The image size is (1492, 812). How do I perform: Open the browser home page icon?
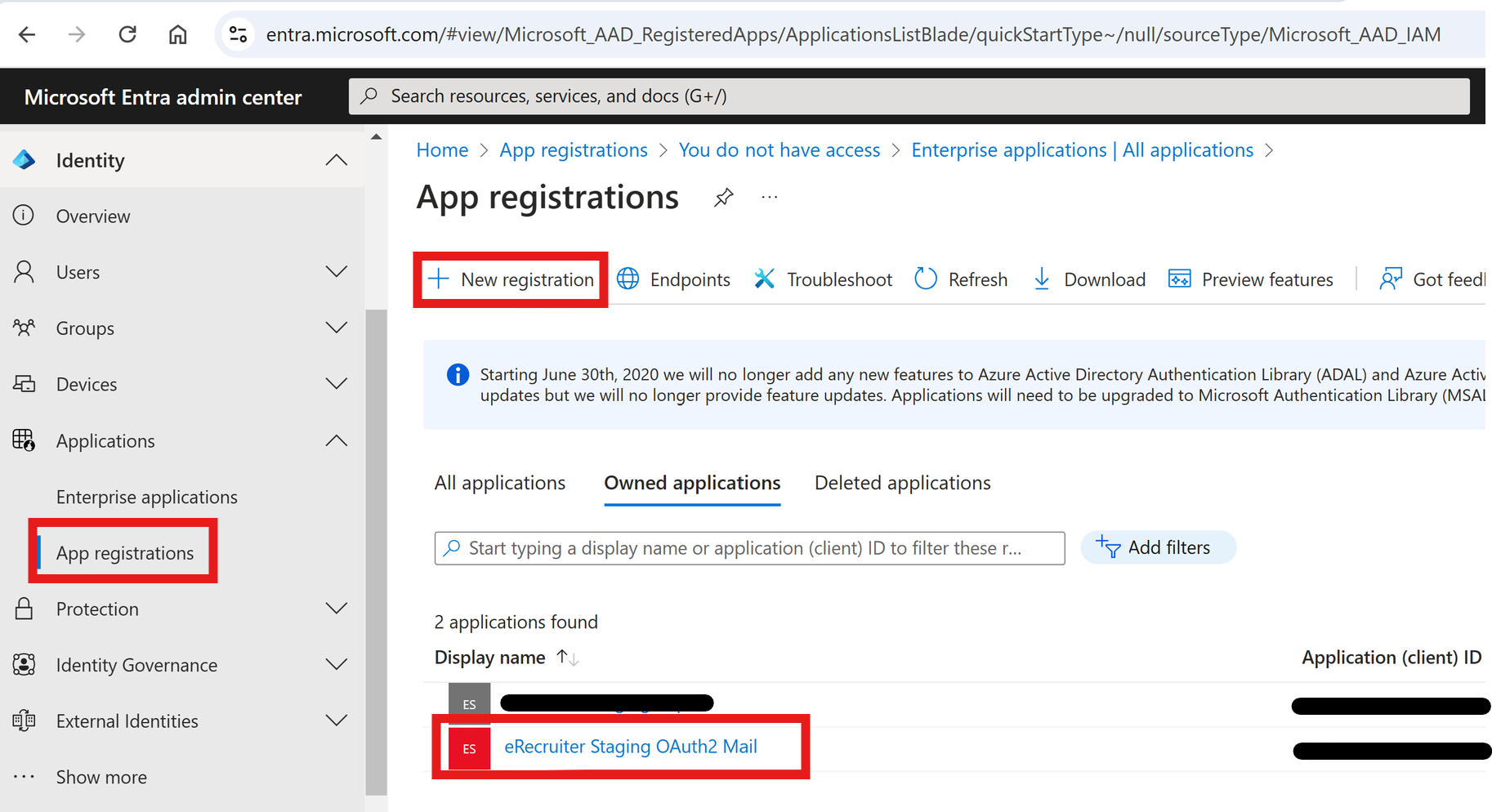177,34
